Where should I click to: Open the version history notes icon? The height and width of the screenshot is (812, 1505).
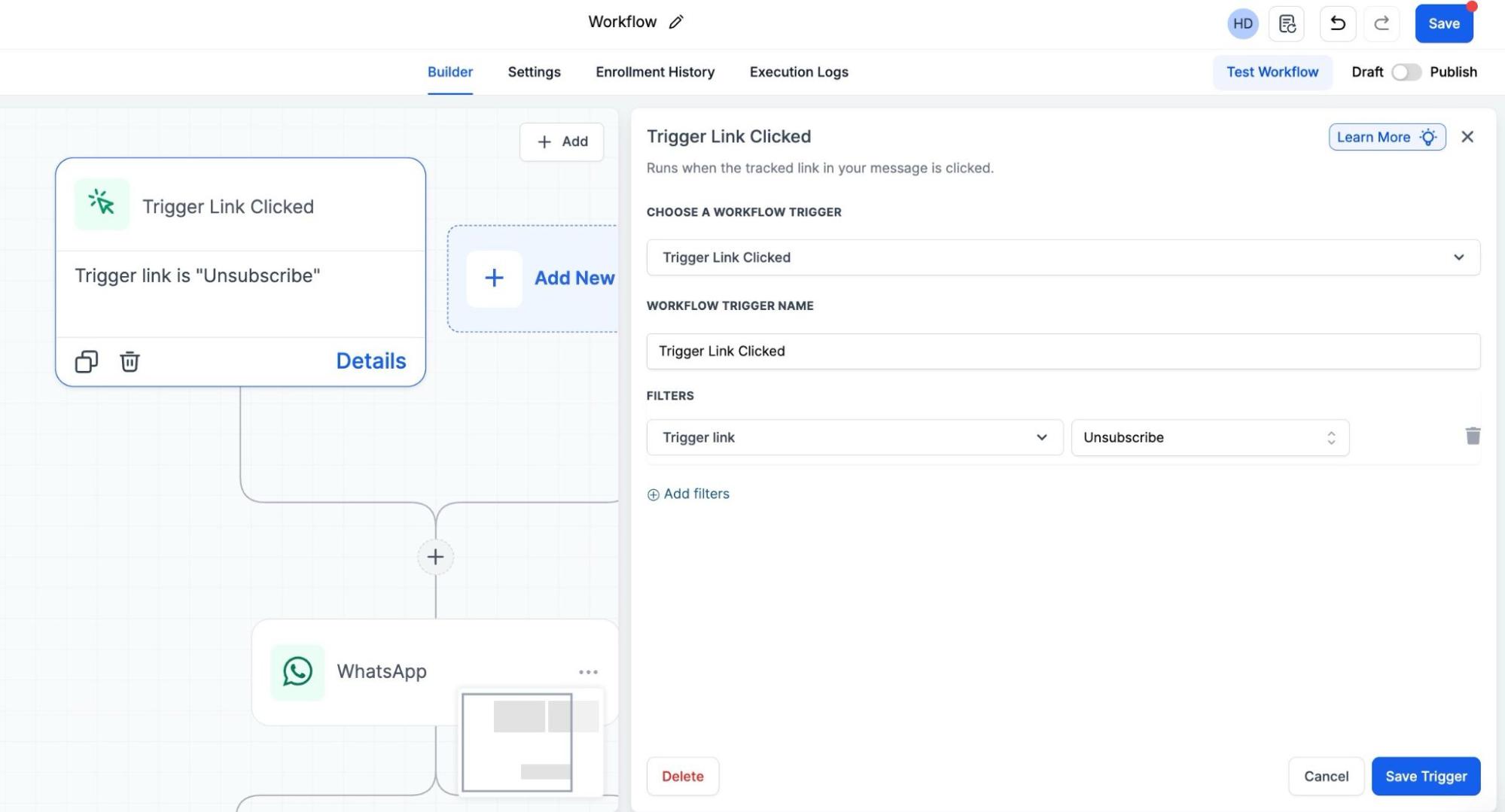coord(1287,23)
